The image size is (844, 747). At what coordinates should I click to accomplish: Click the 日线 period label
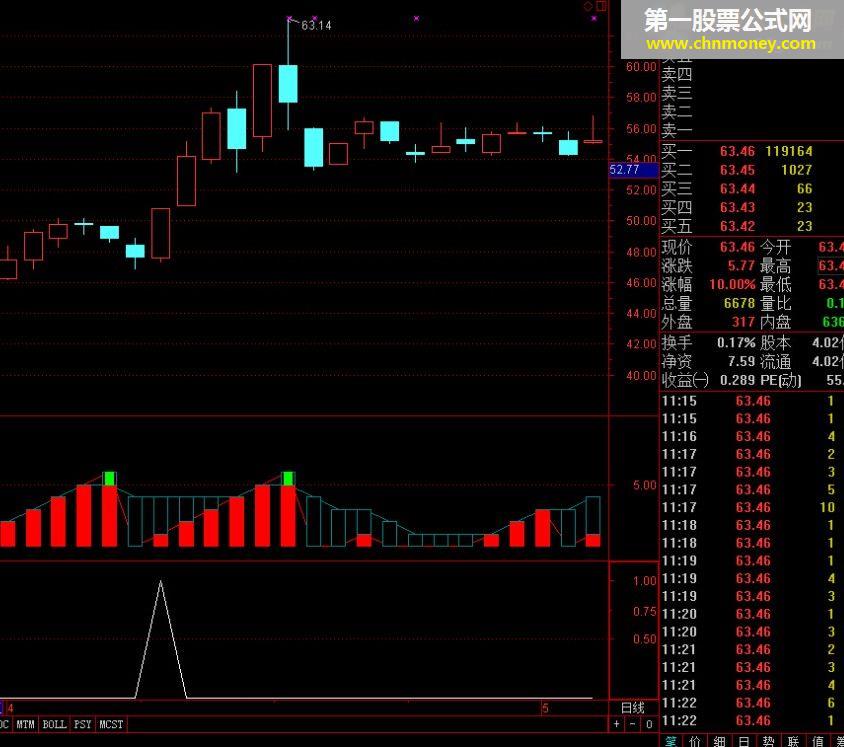click(633, 707)
